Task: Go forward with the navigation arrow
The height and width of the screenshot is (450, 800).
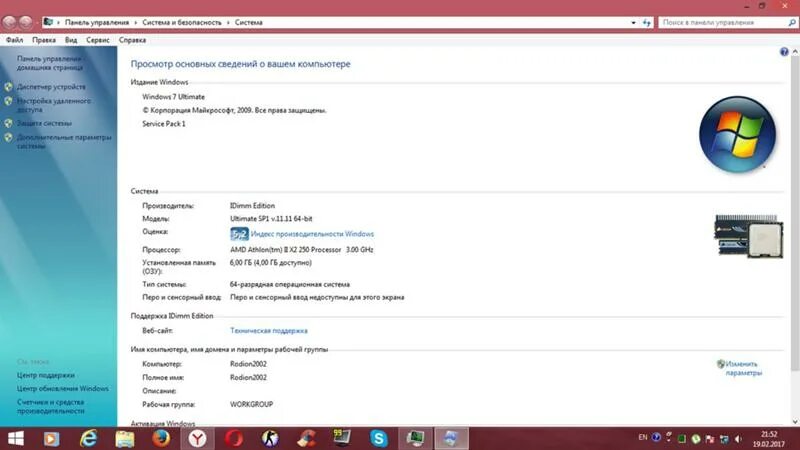Action: click(26, 22)
